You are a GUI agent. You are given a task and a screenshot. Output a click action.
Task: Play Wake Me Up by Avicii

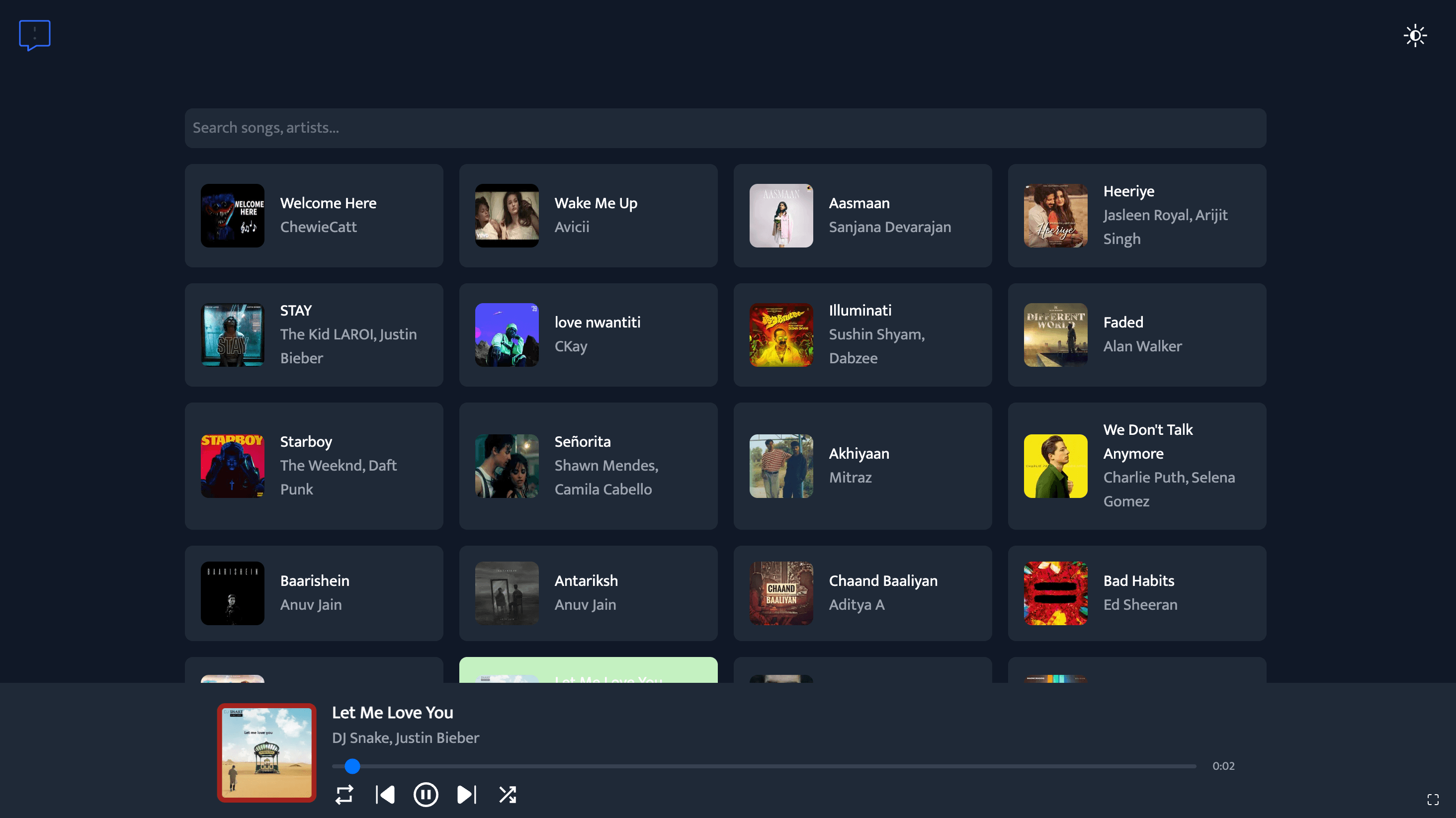pyautogui.click(x=588, y=215)
